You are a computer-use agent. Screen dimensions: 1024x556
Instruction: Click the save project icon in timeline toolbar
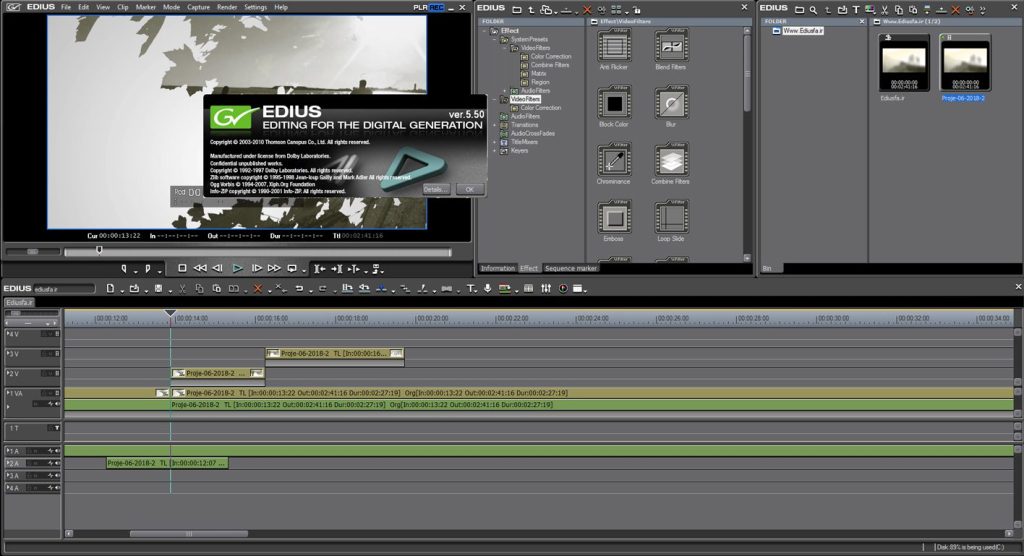click(x=159, y=288)
